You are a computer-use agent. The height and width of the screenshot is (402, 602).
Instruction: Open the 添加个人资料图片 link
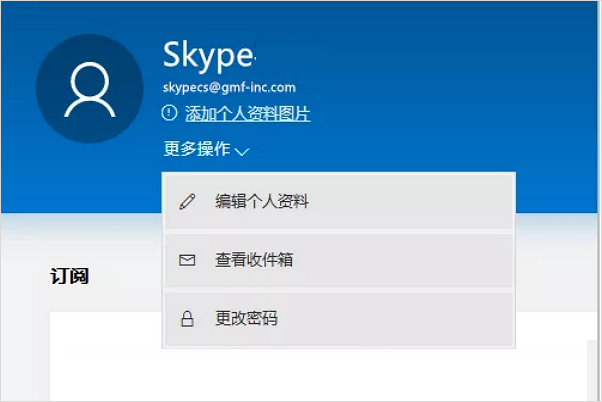[x=248, y=114]
